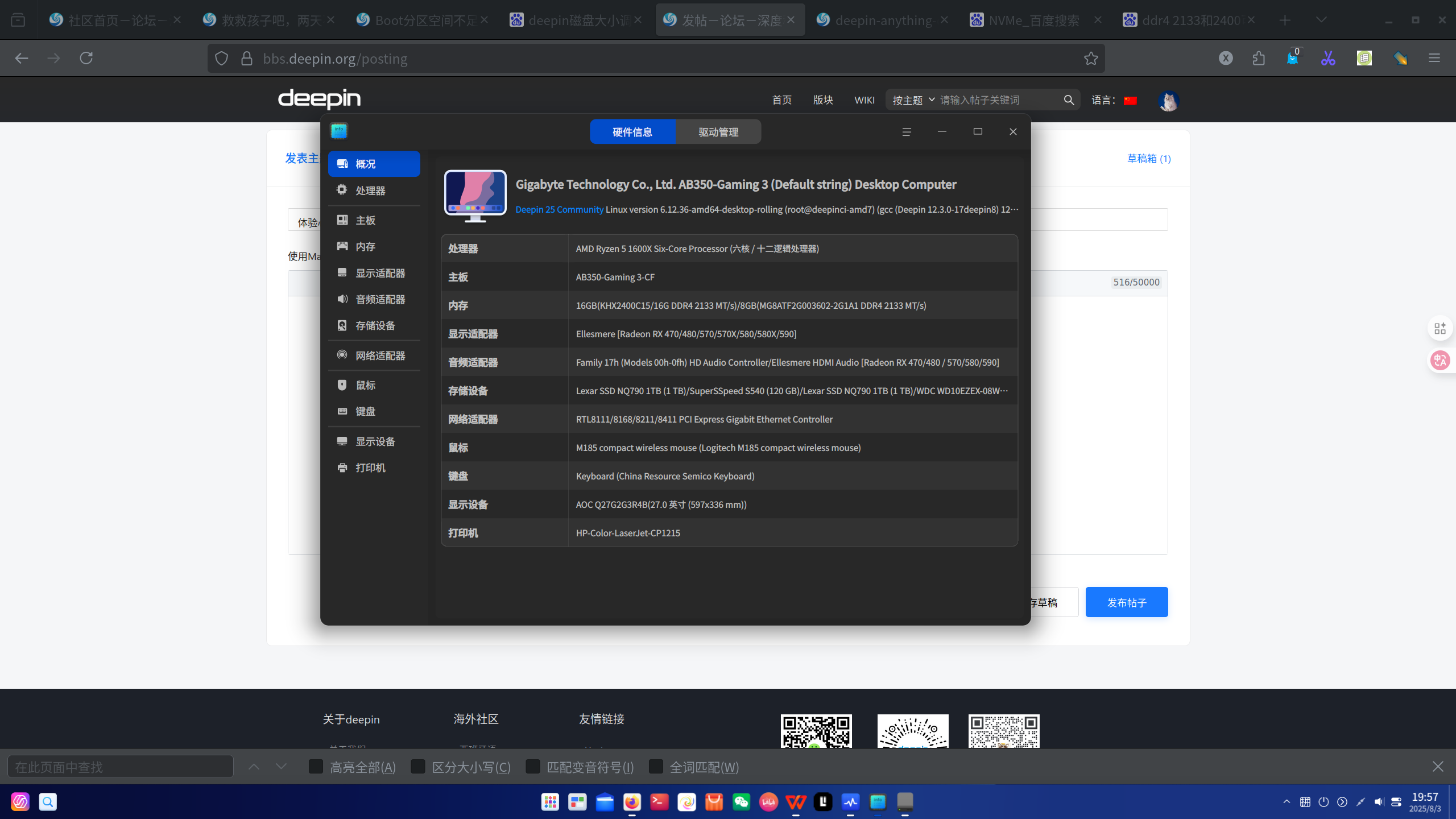Open the 主板 sidebar entry
The height and width of the screenshot is (819, 1456).
click(374, 220)
